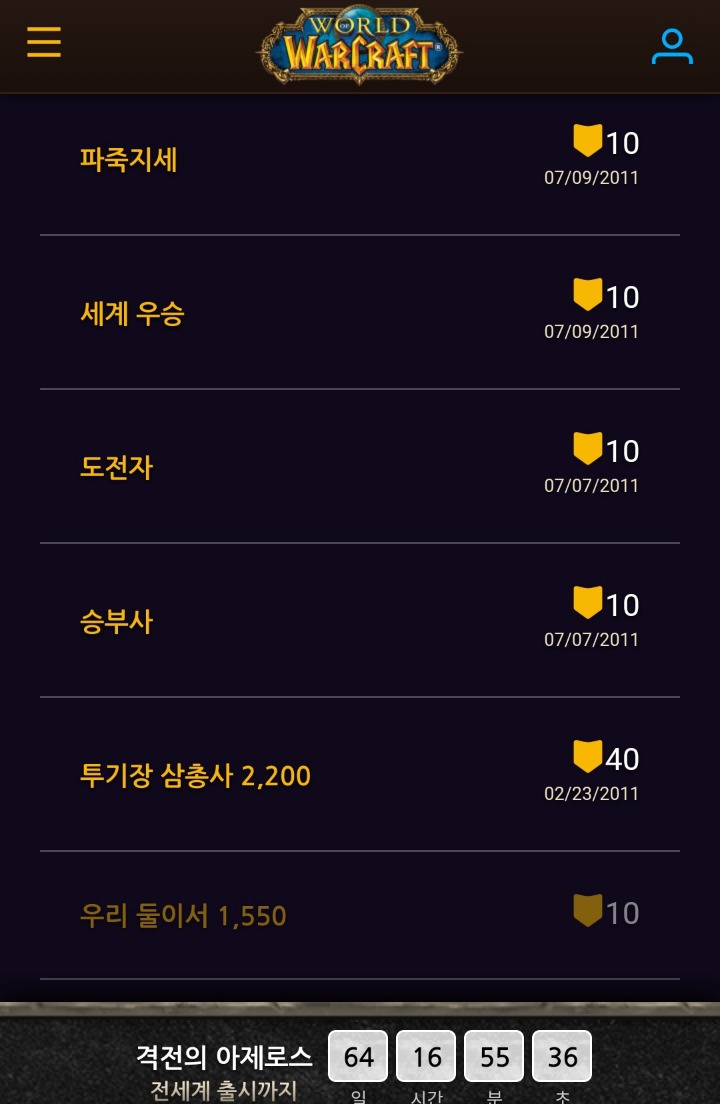The height and width of the screenshot is (1104, 720).
Task: Open the user account profile icon
Action: coord(672,46)
